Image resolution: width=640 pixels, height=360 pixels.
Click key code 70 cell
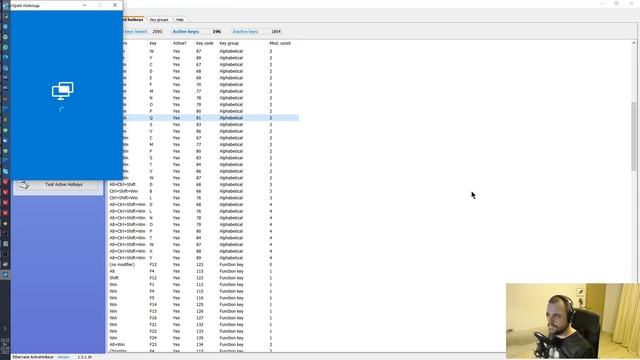[x=198, y=84]
